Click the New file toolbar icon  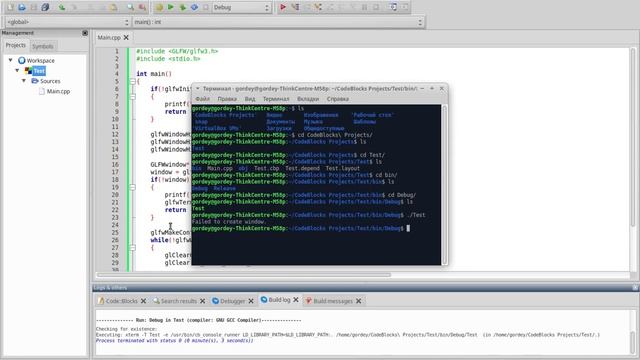(11, 7)
